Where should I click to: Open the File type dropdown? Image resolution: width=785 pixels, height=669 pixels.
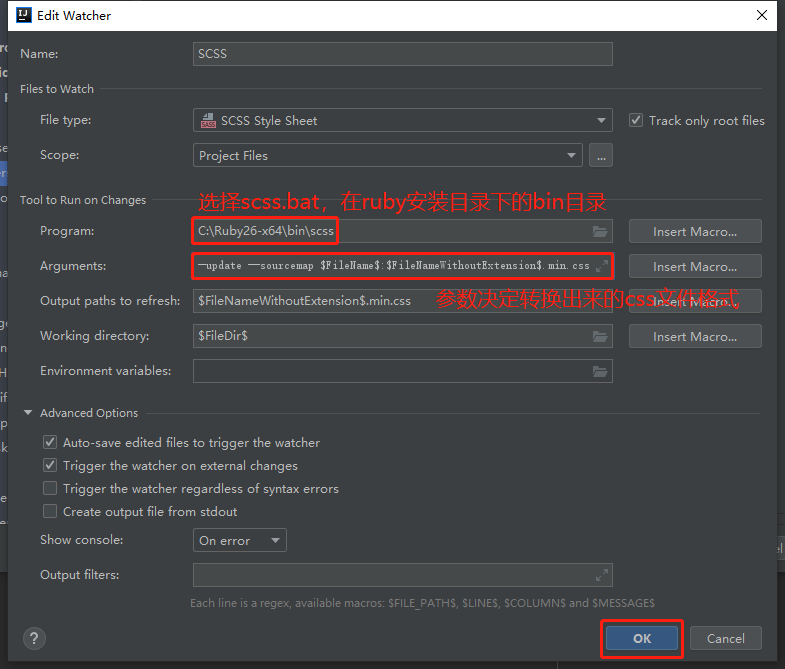pos(403,120)
